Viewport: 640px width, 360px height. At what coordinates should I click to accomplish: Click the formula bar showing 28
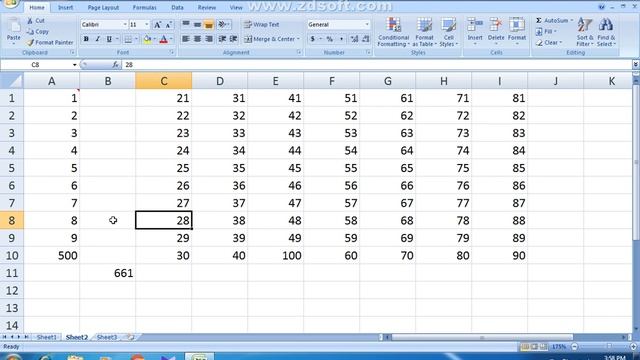(378, 64)
